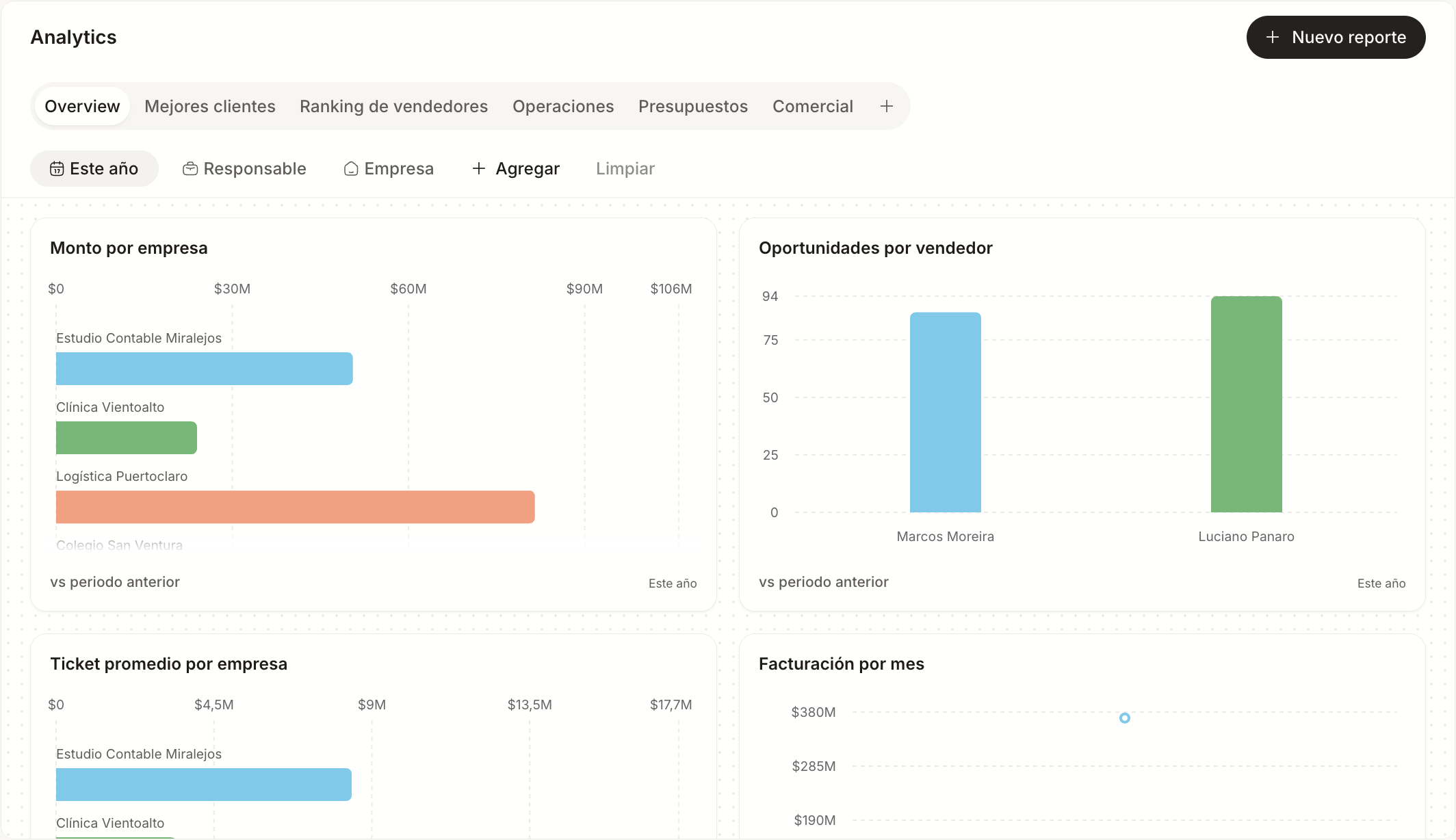The height and width of the screenshot is (840, 1456).
Task: Click the blue bar in Ticket promedio por empresa
Action: tap(204, 785)
